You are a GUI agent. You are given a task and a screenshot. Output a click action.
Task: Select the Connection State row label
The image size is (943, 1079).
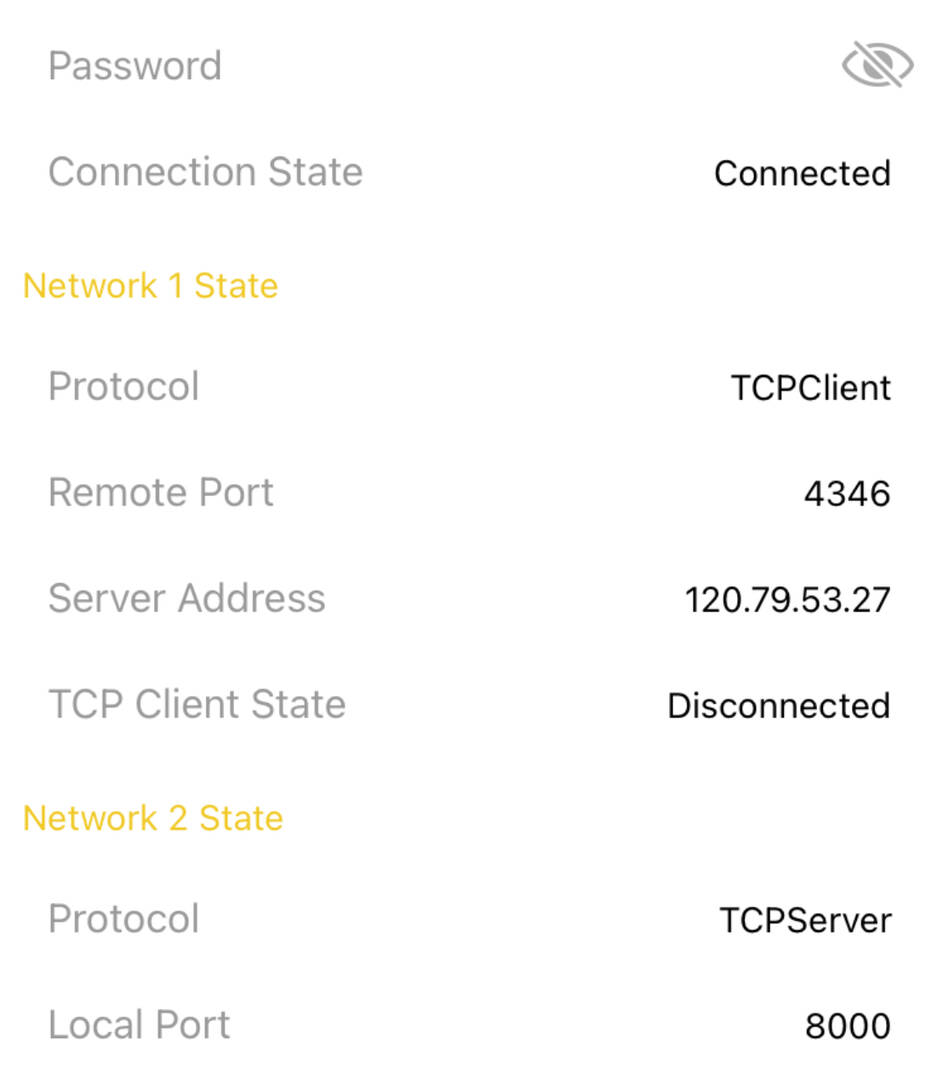205,171
